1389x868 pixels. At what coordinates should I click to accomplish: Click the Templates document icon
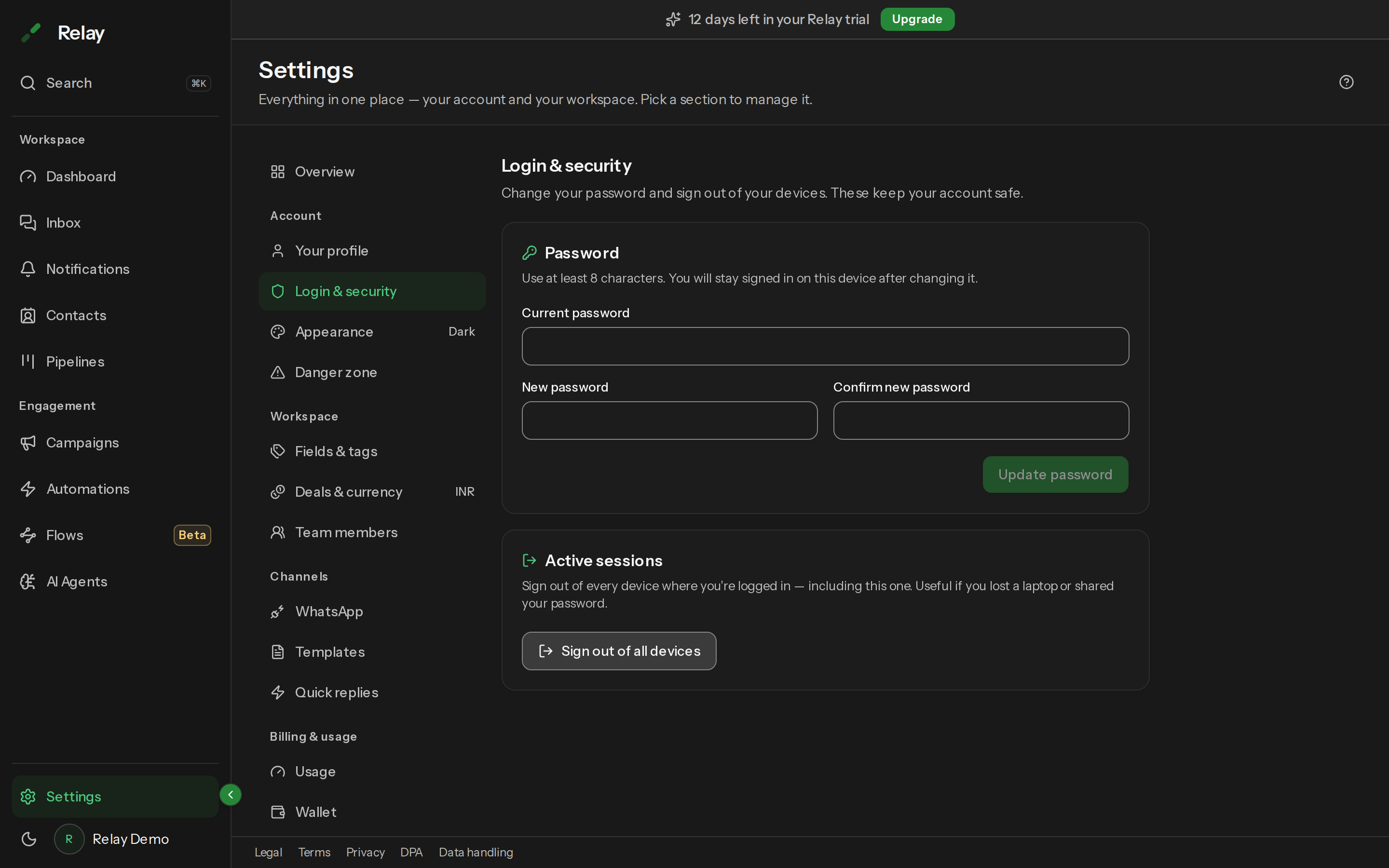click(278, 651)
